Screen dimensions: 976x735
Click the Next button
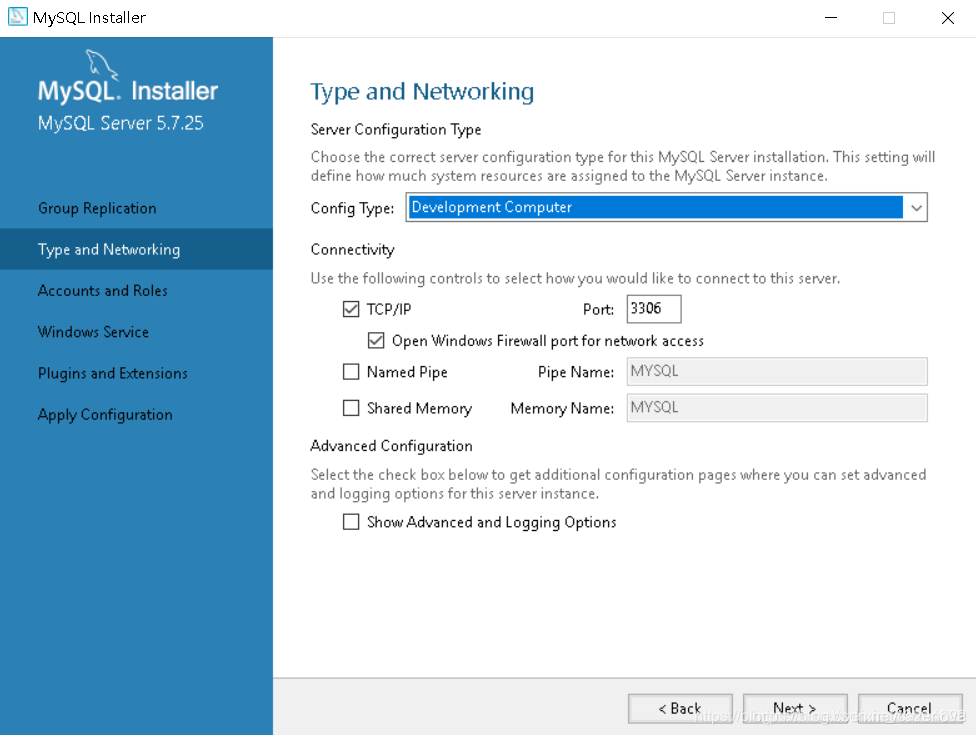(795, 708)
